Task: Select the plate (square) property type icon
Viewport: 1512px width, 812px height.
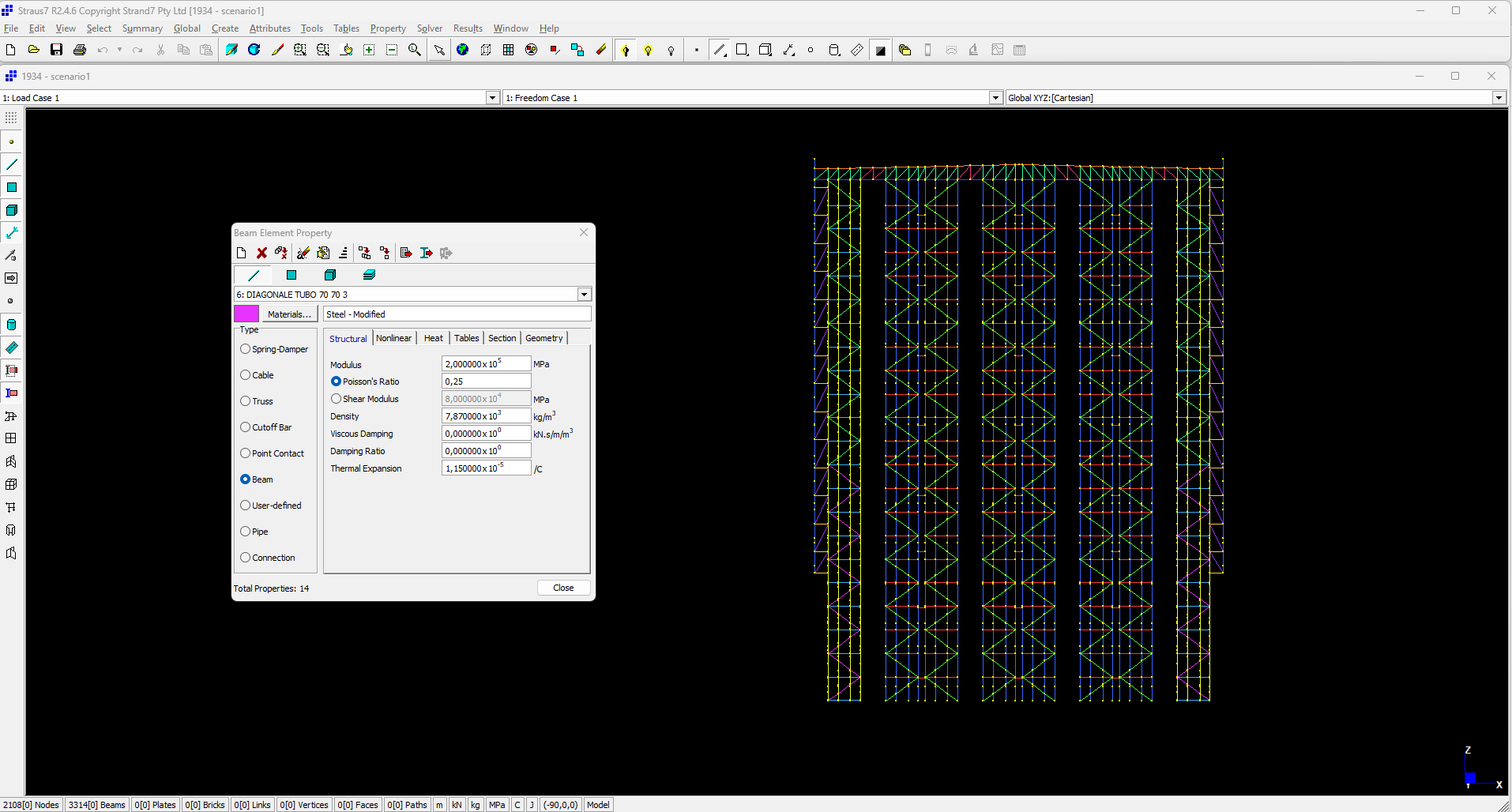Action: click(x=291, y=275)
